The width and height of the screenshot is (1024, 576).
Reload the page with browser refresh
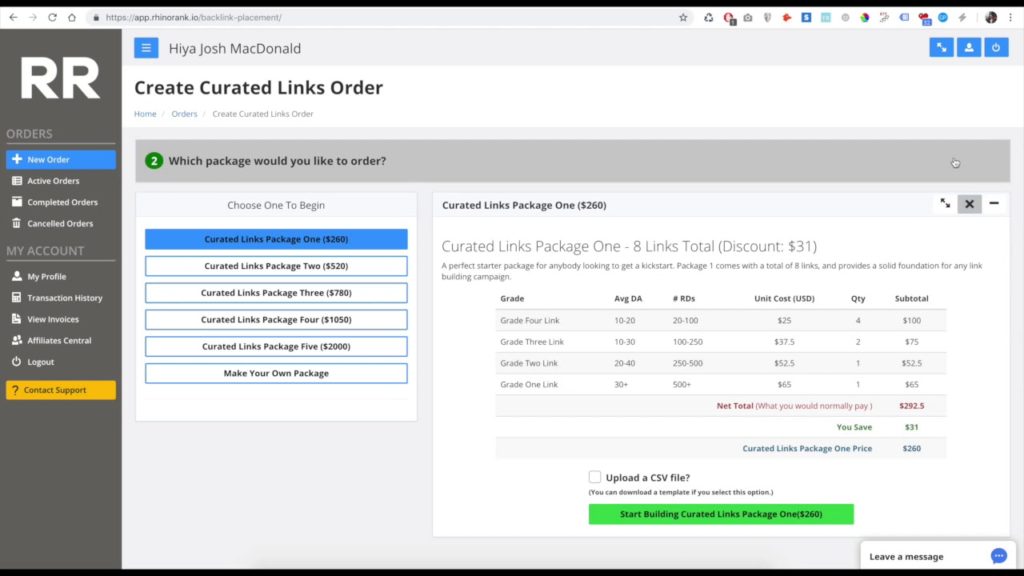click(52, 18)
